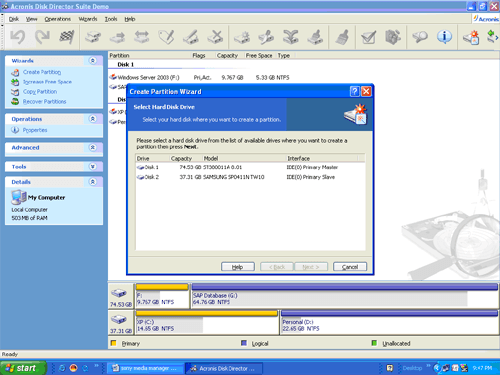Switch to sony media manager taskbar button
The height and width of the screenshot is (375, 500).
click(146, 368)
